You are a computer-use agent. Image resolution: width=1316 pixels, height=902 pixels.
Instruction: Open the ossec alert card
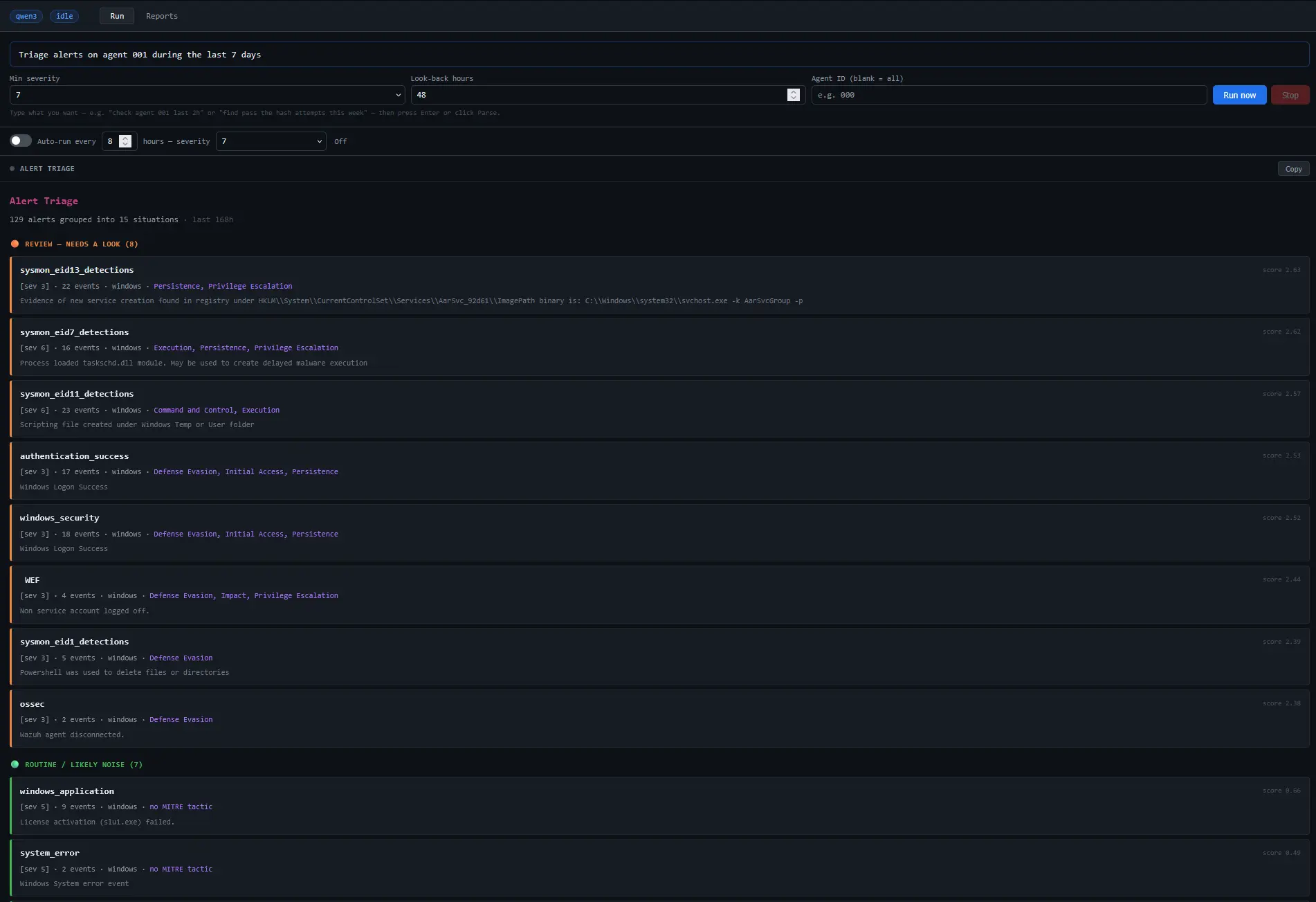click(x=659, y=719)
